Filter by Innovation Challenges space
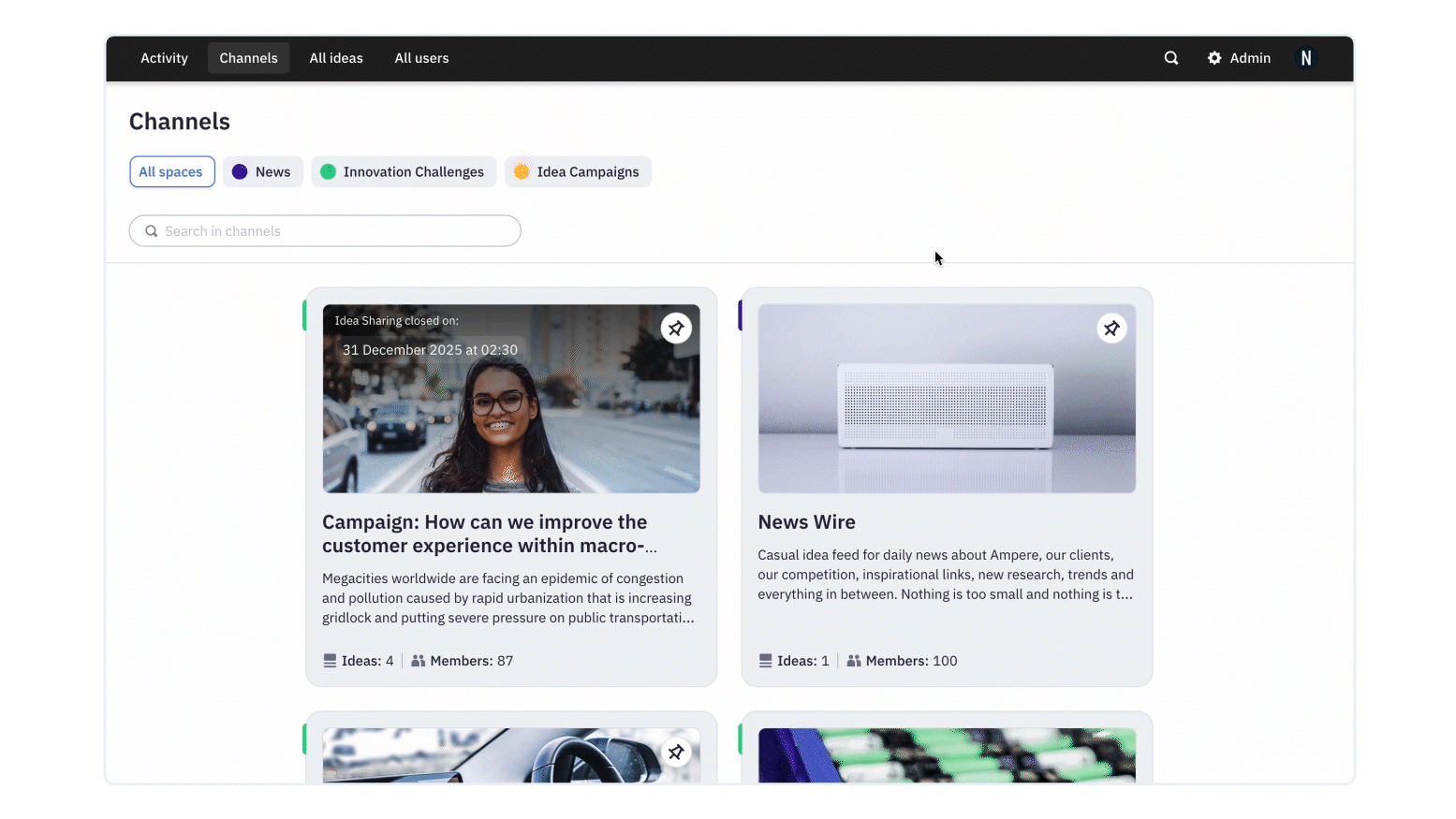 pyautogui.click(x=404, y=172)
